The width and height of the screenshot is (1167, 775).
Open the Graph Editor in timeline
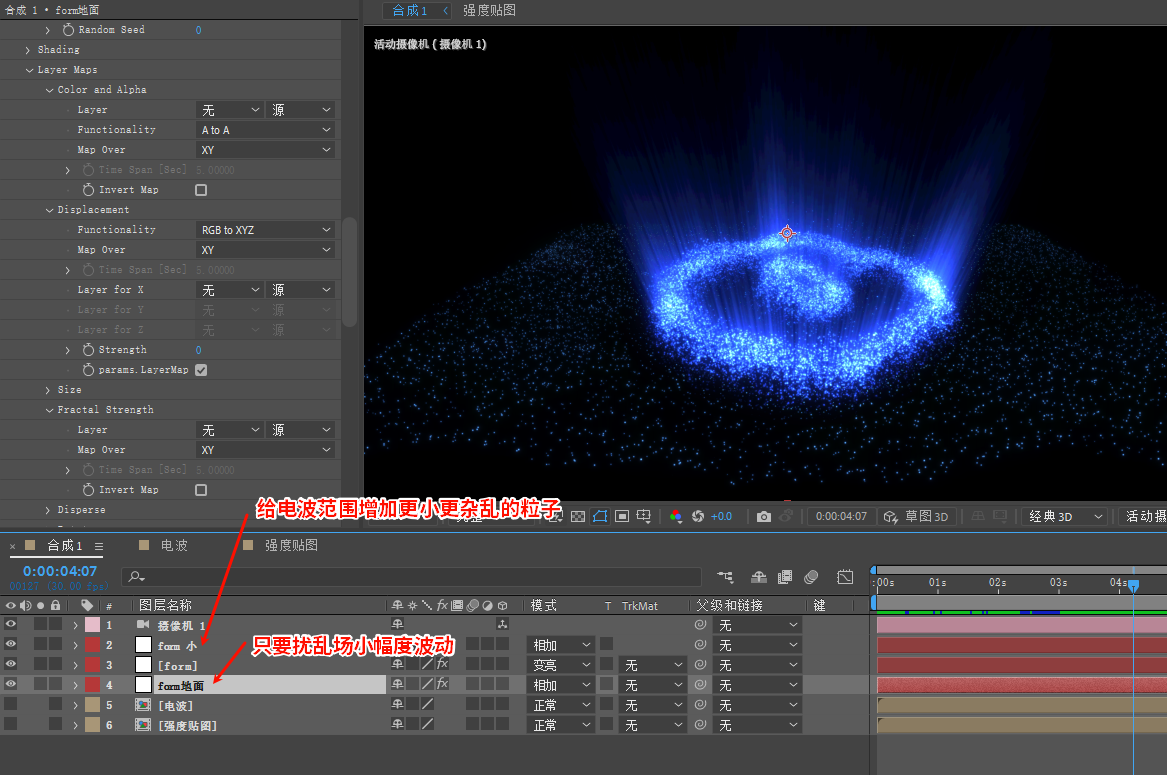[845, 577]
